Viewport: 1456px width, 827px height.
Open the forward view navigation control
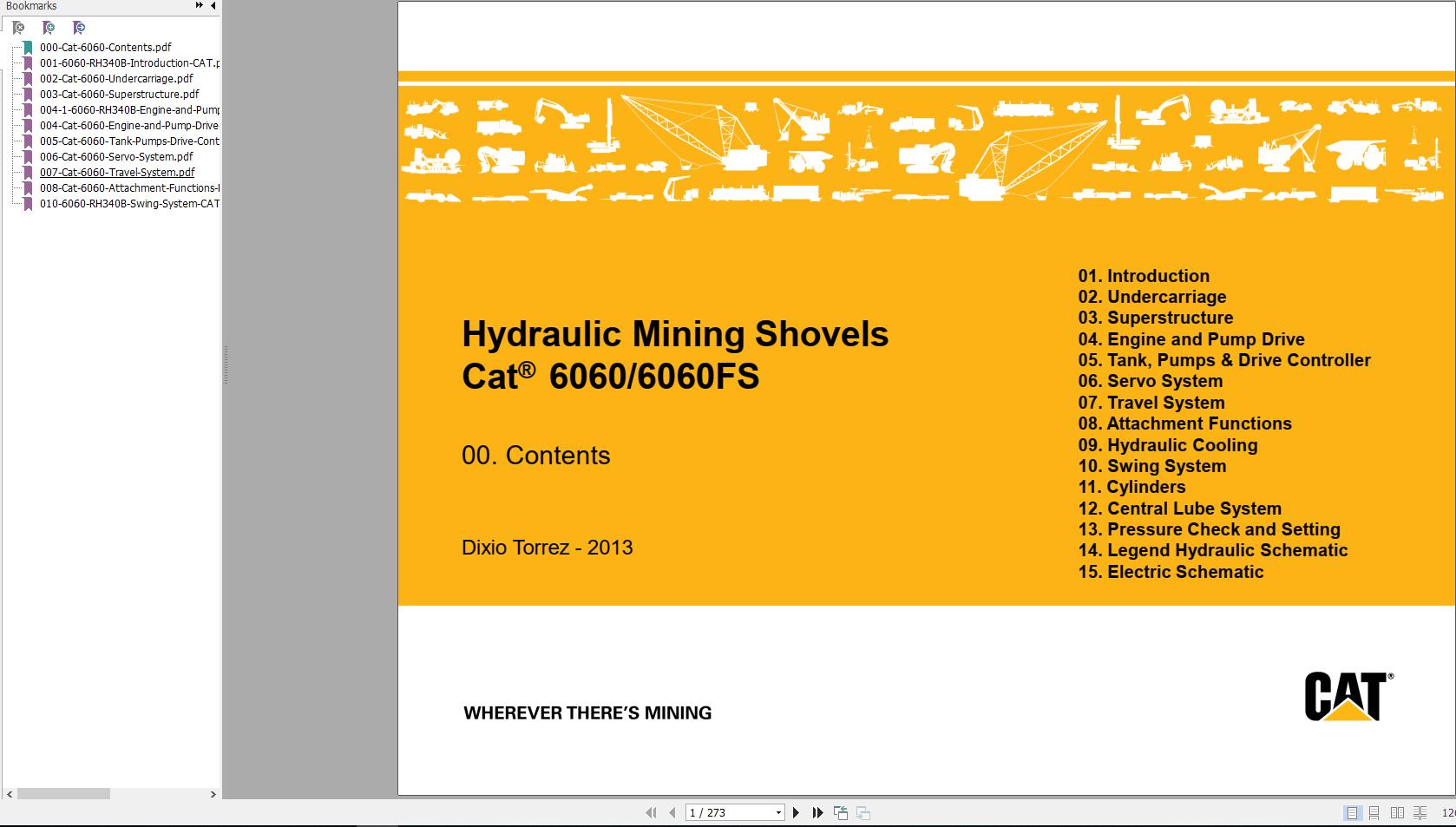point(862,812)
